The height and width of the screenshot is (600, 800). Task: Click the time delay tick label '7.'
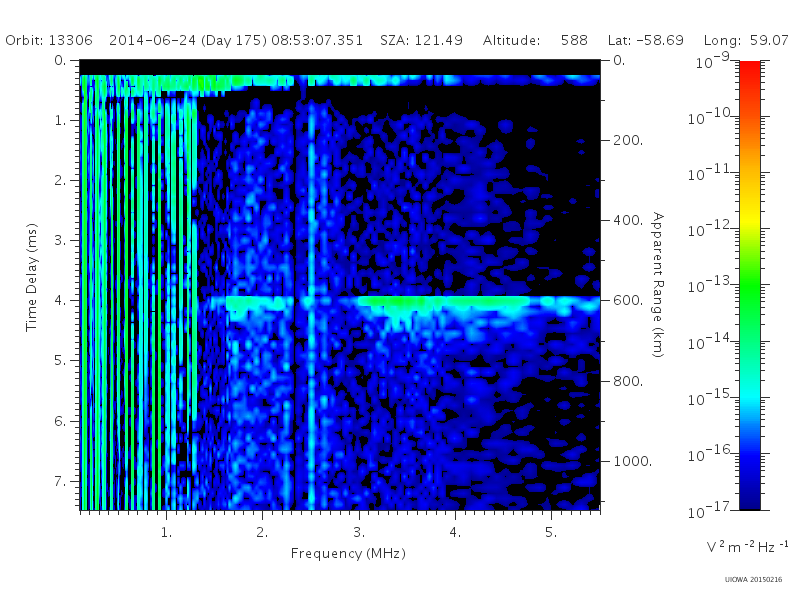click(61, 481)
